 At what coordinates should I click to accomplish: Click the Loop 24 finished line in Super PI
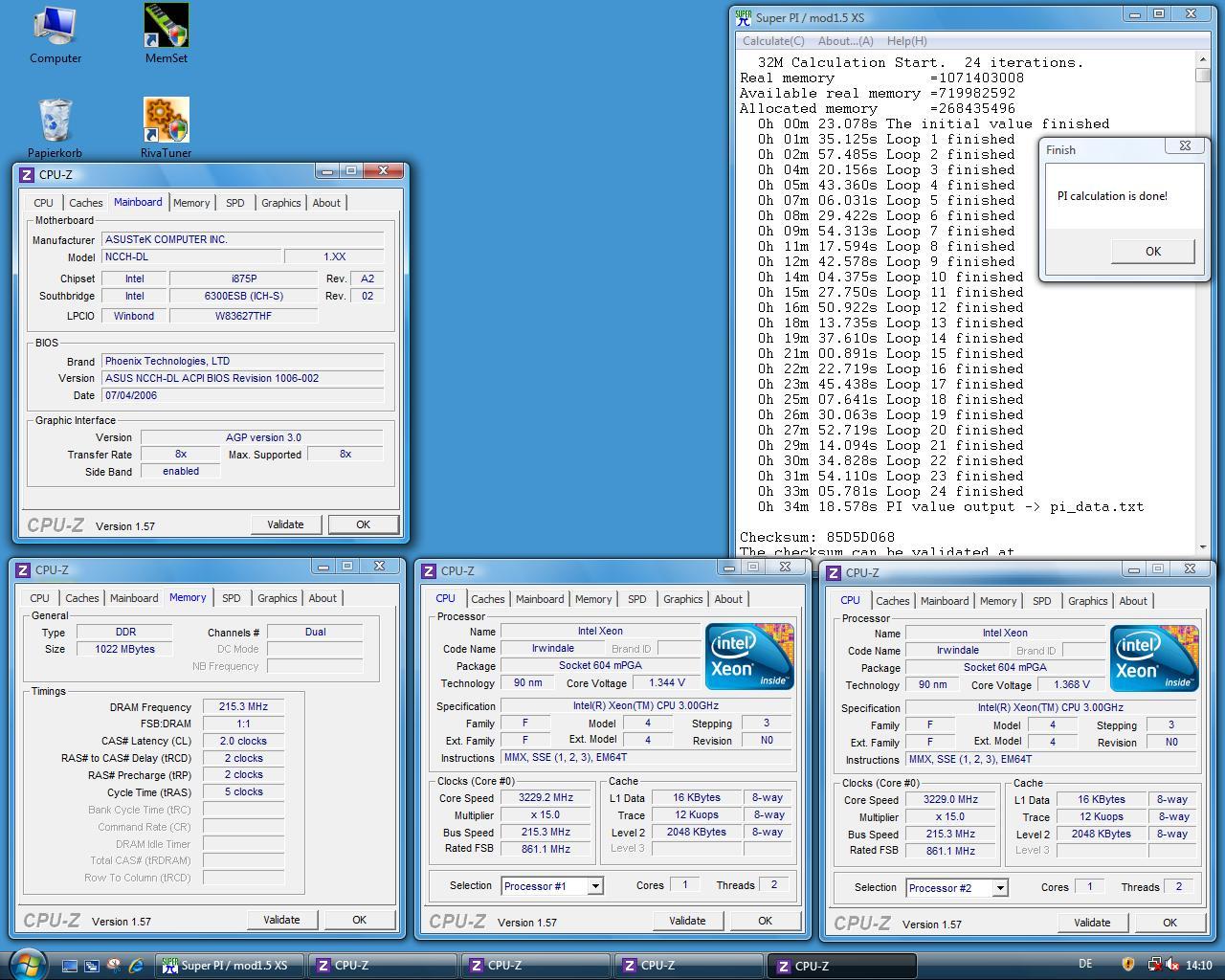click(891, 492)
